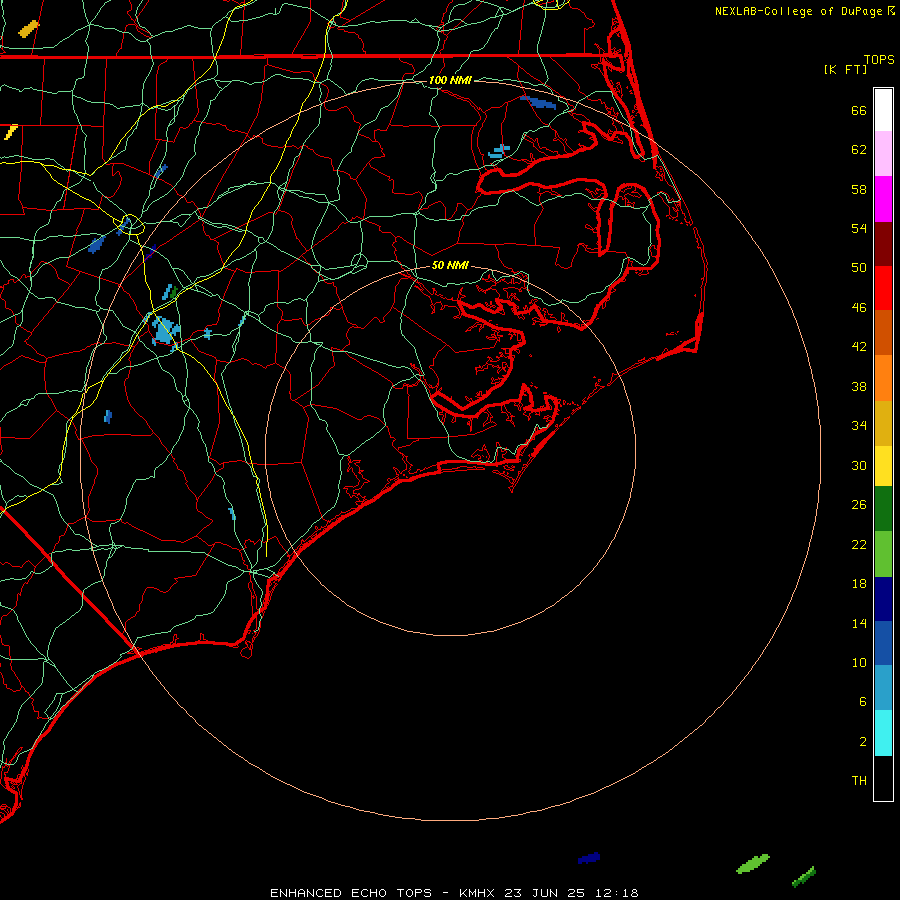Image resolution: width=900 pixels, height=900 pixels.
Task: Click the dark orange 42 kft swatch
Action: tap(883, 333)
